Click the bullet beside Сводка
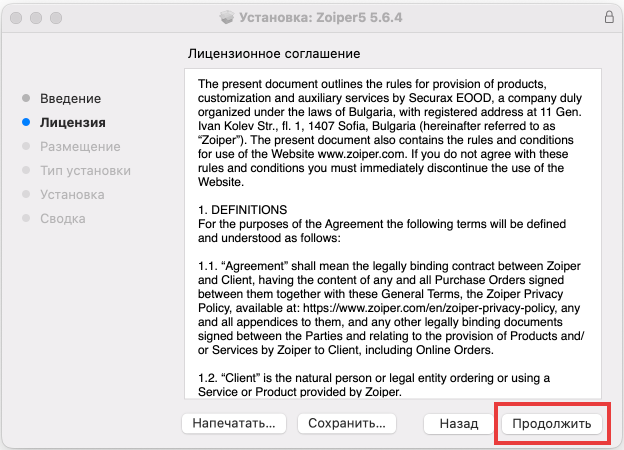 click(x=26, y=218)
